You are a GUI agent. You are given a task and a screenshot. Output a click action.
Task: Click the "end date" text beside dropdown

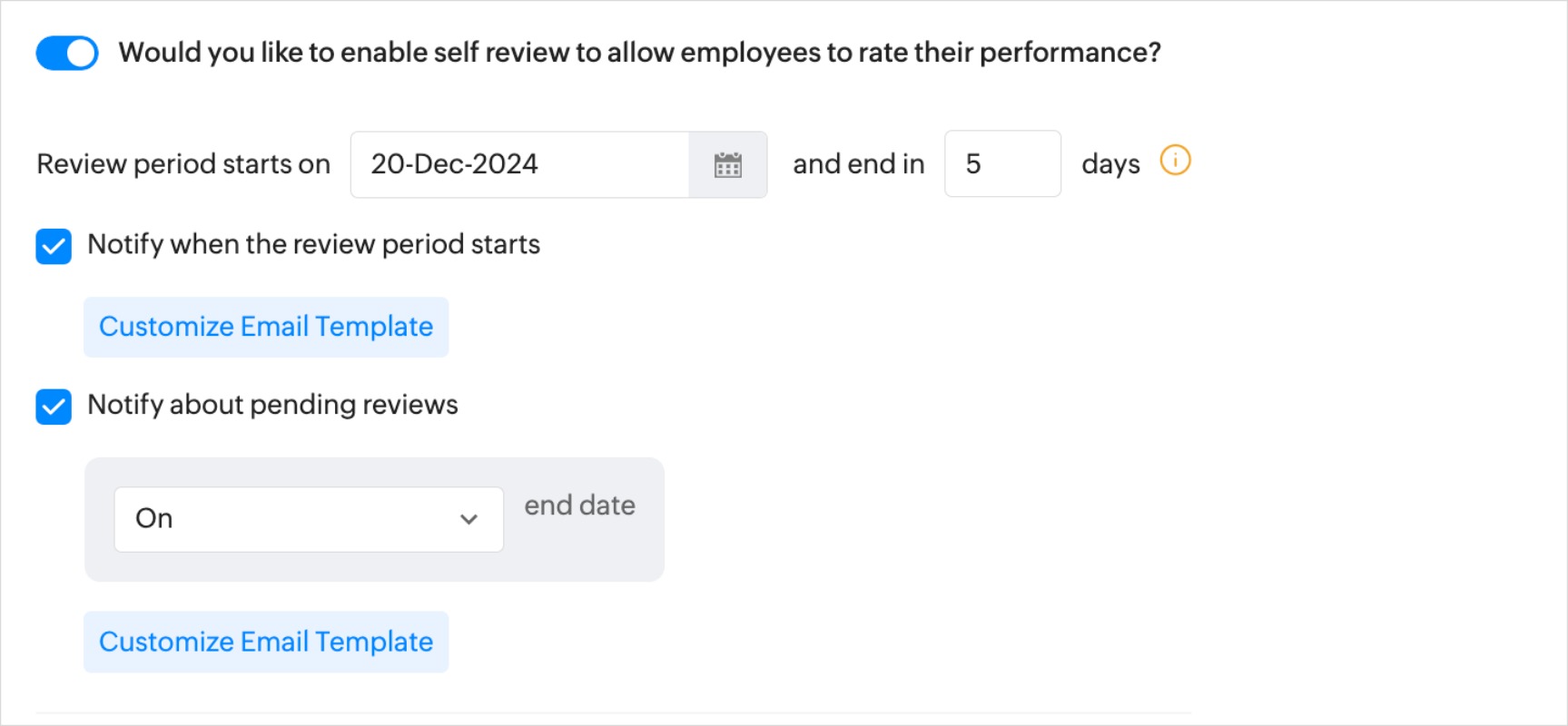[x=579, y=505]
